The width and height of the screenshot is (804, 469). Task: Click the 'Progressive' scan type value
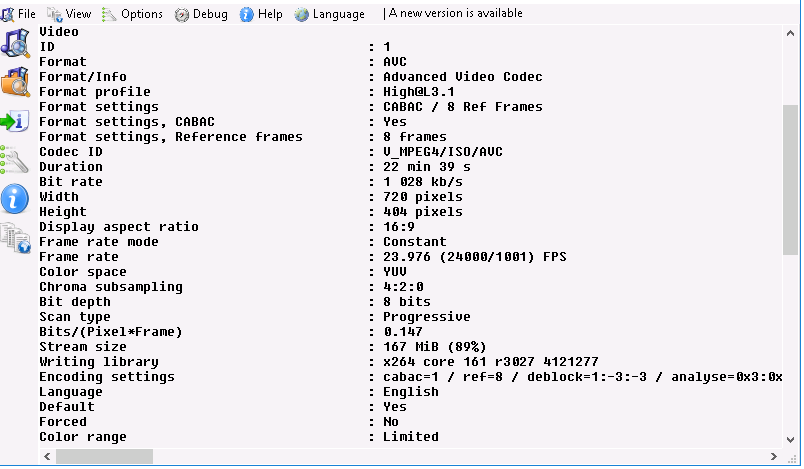[x=427, y=317]
